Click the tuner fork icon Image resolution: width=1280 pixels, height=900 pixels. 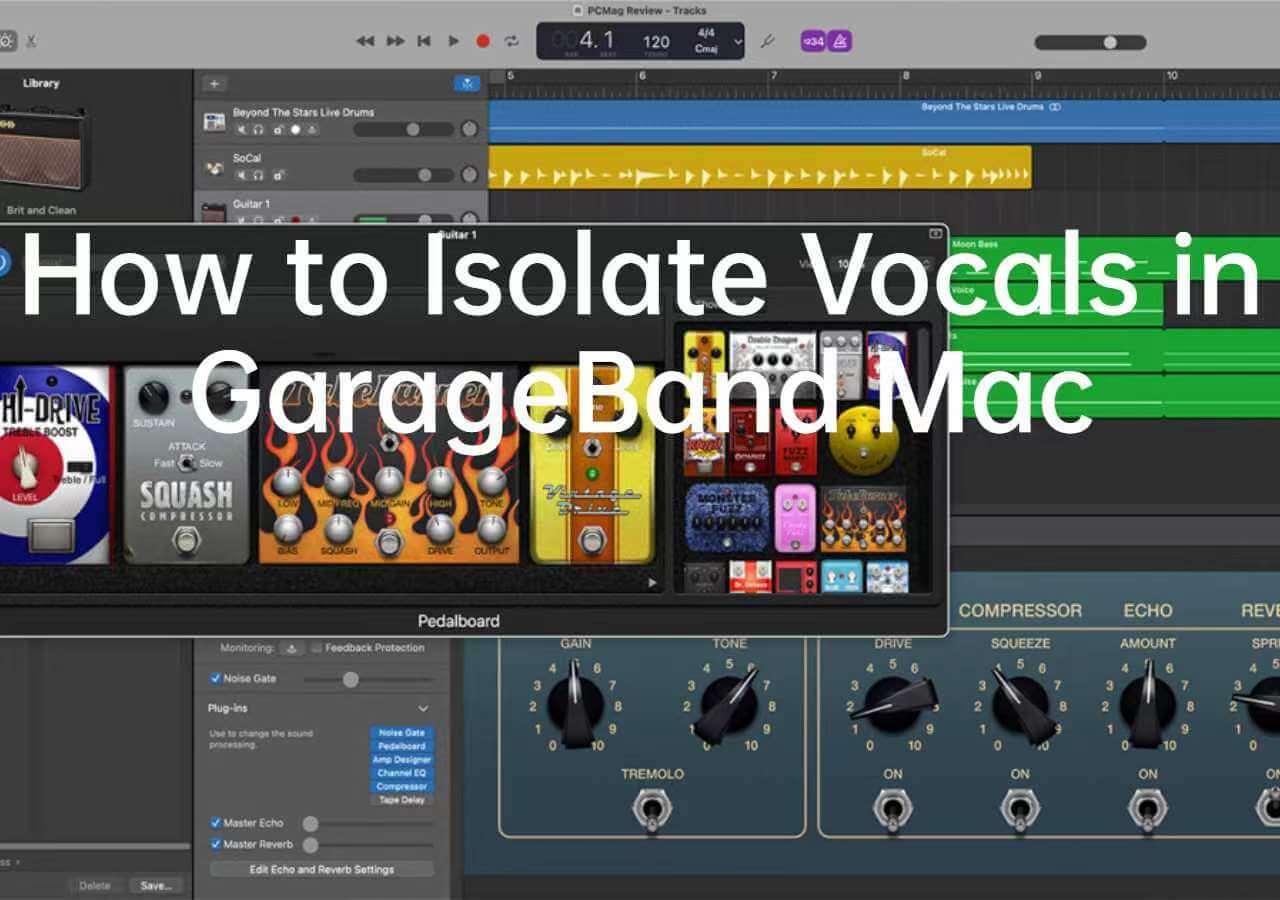768,42
